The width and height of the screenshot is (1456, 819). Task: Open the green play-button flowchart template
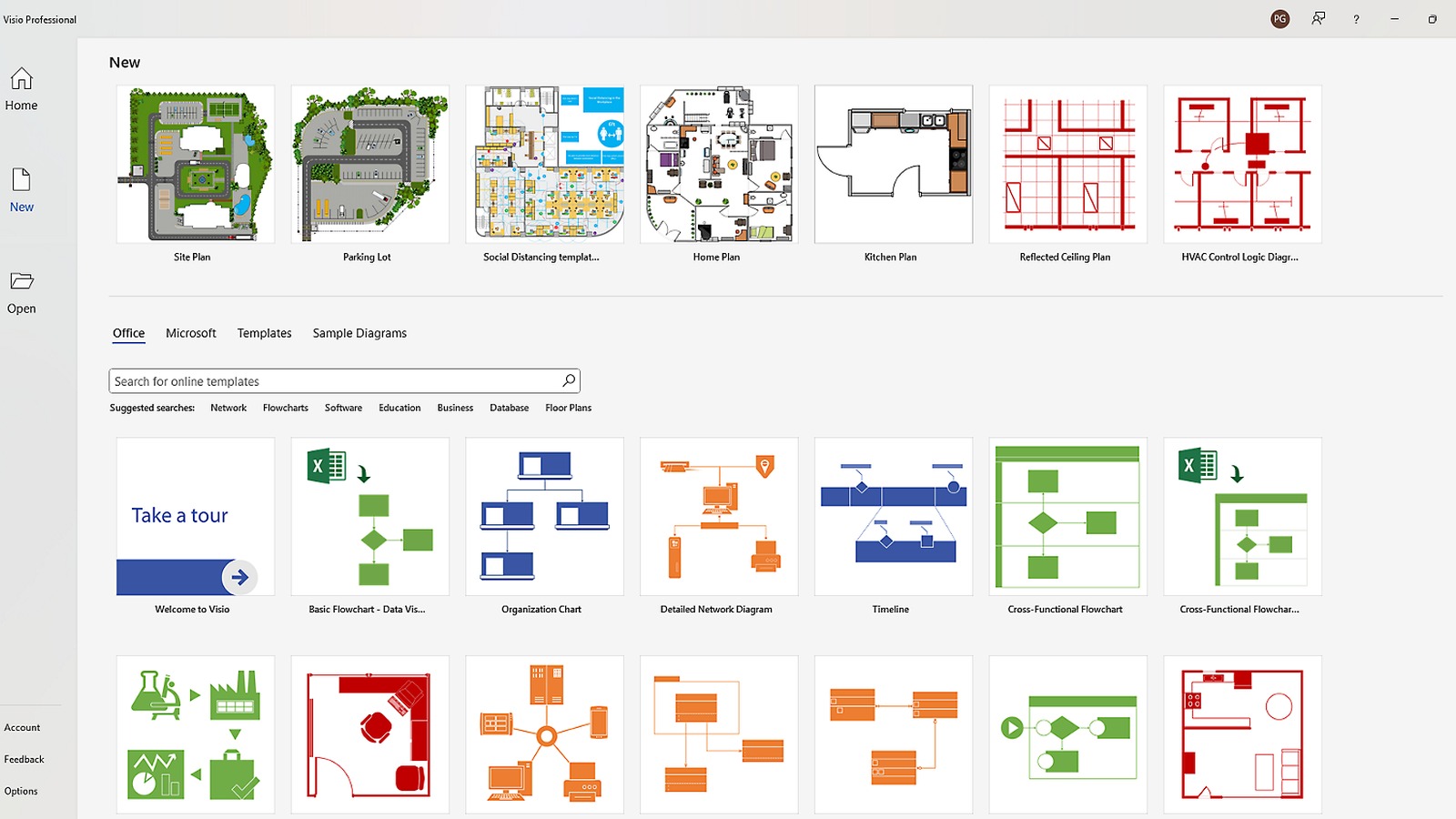tap(1067, 734)
